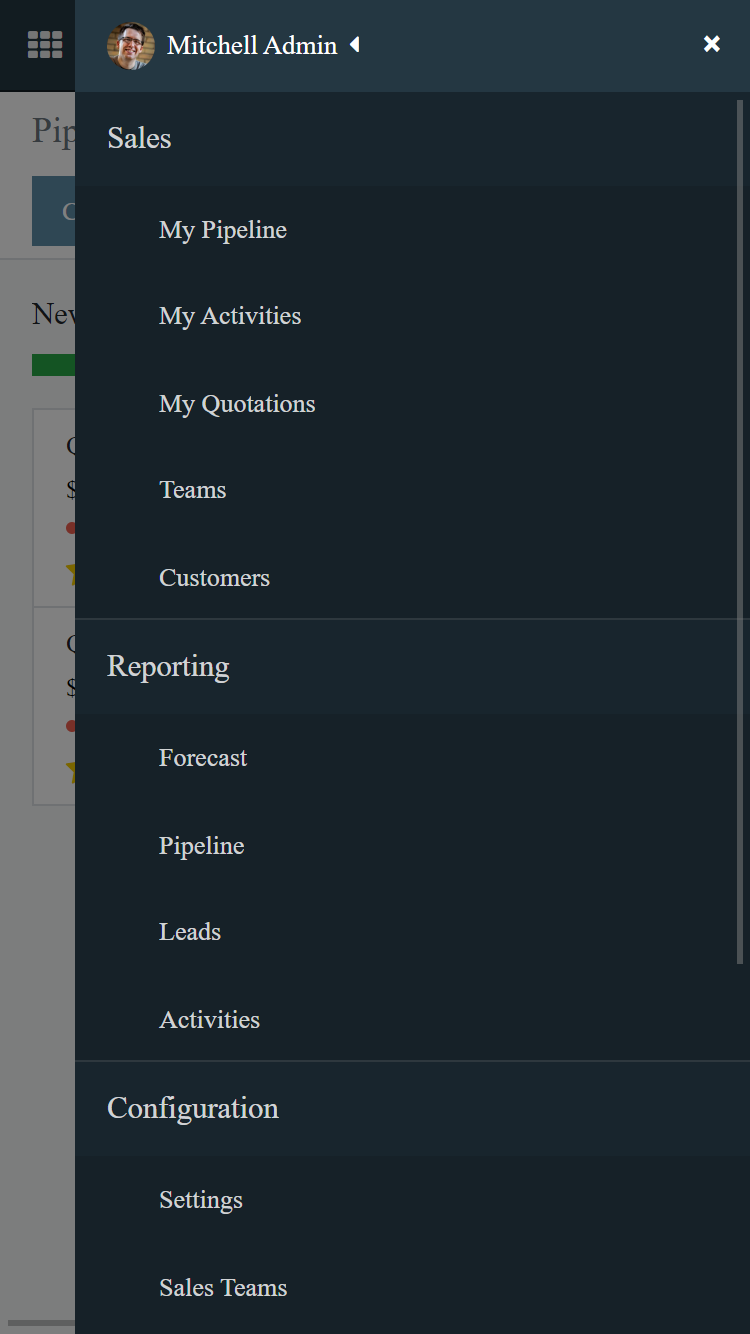Go to Sales Teams configuration

222,1288
